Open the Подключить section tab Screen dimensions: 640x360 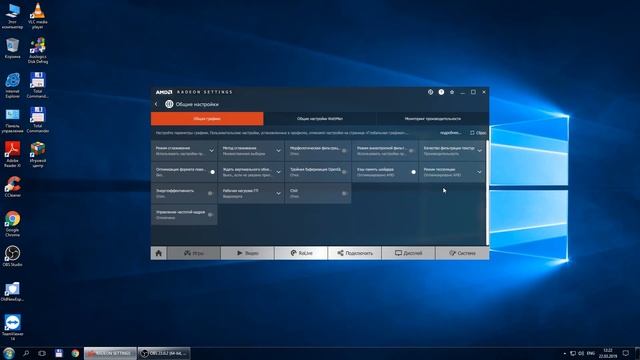tap(355, 253)
